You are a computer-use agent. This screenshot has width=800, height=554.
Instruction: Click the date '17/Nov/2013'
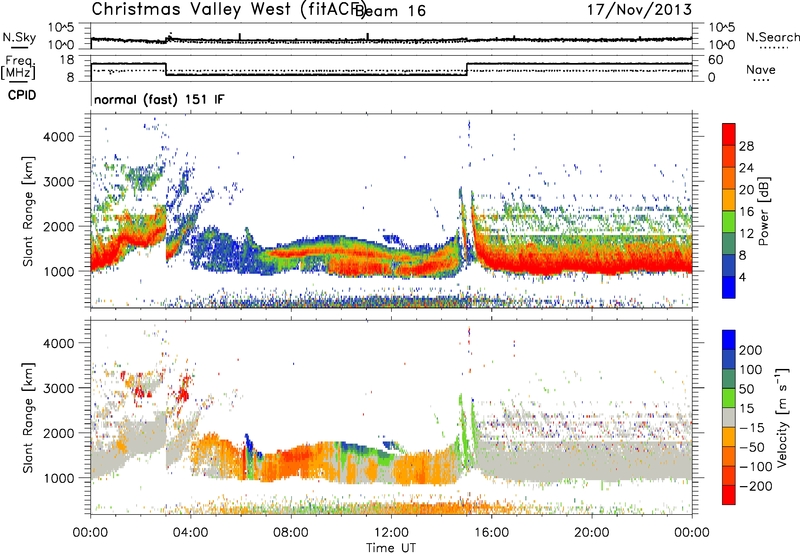[639, 9]
